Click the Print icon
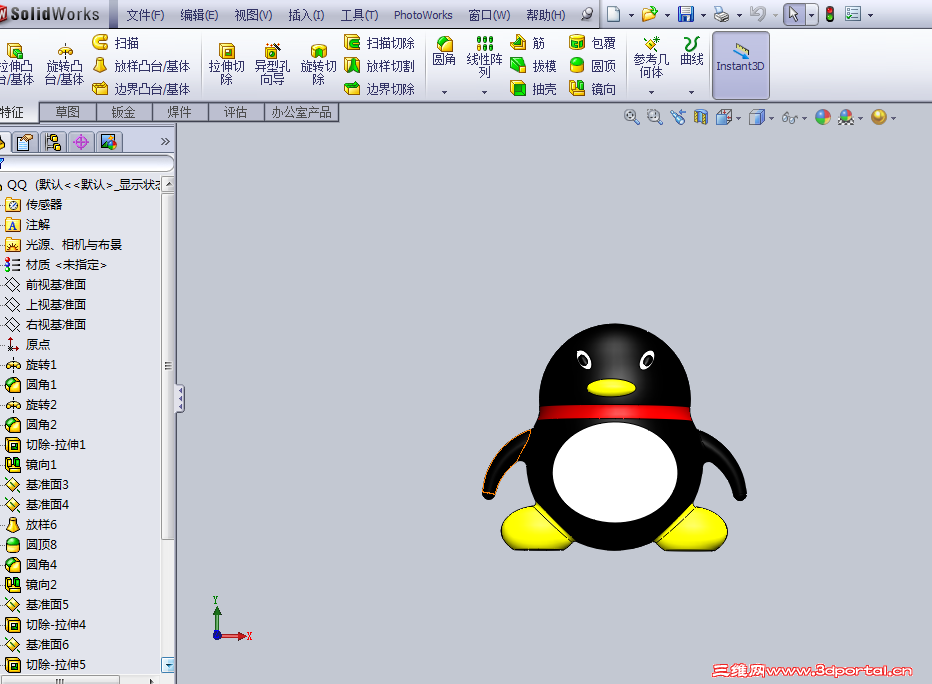The width and height of the screenshot is (932, 684). pyautogui.click(x=721, y=14)
